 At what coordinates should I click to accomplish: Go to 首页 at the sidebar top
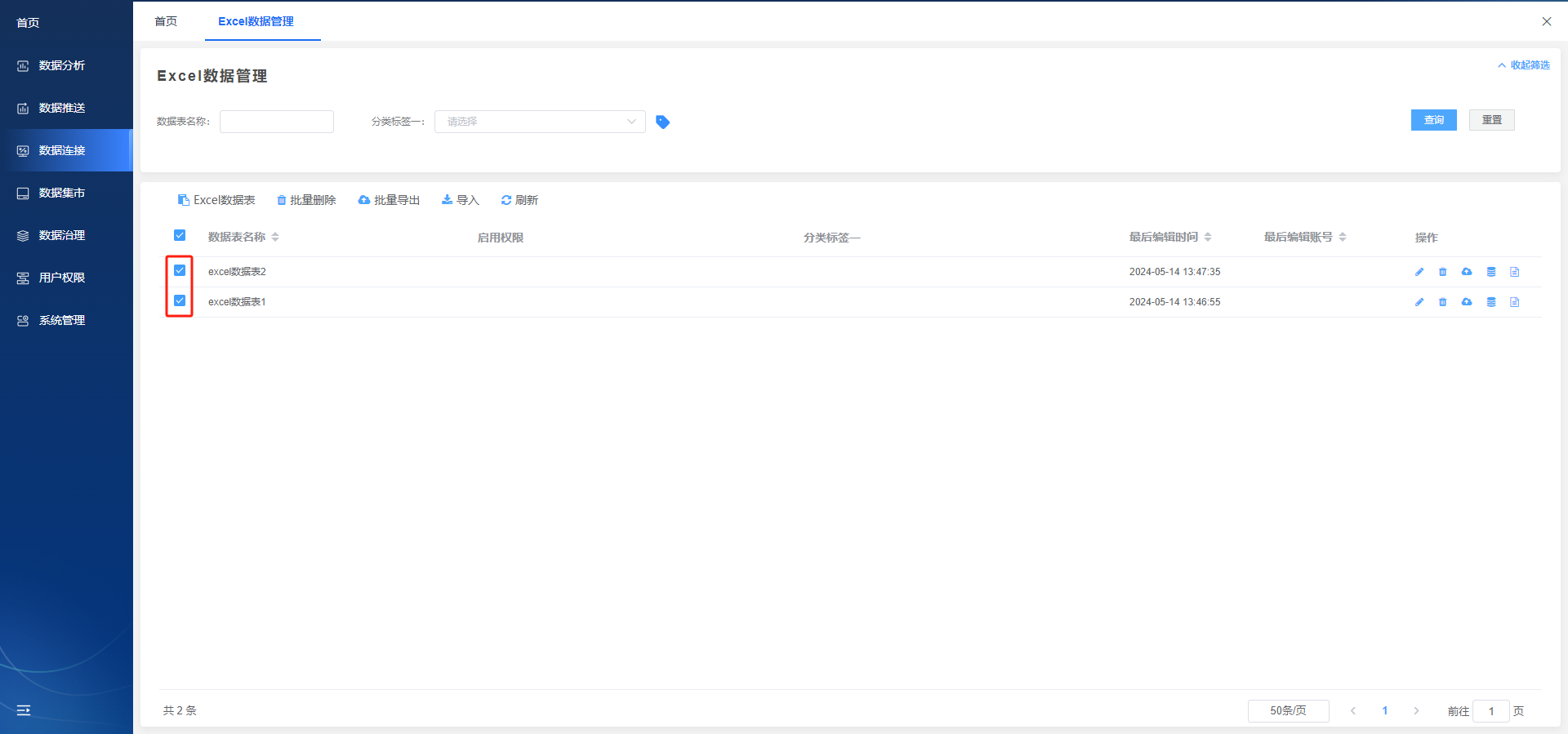click(x=29, y=23)
